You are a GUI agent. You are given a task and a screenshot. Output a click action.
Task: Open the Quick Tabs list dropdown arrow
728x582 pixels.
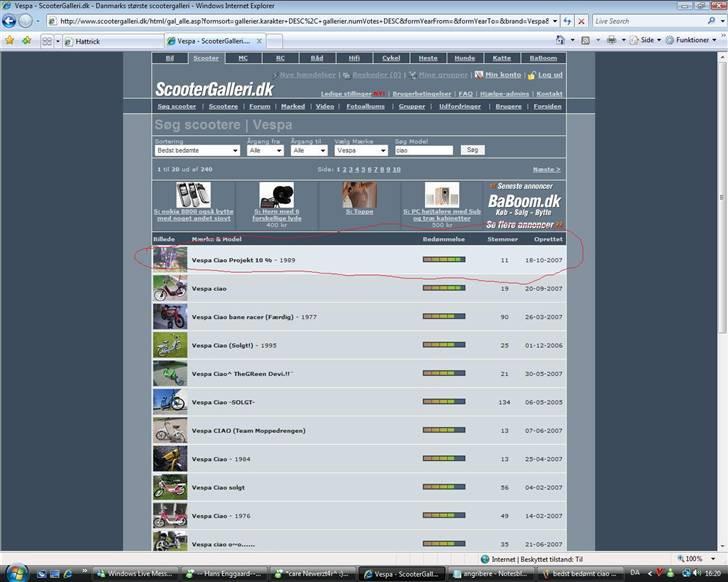pos(58,41)
